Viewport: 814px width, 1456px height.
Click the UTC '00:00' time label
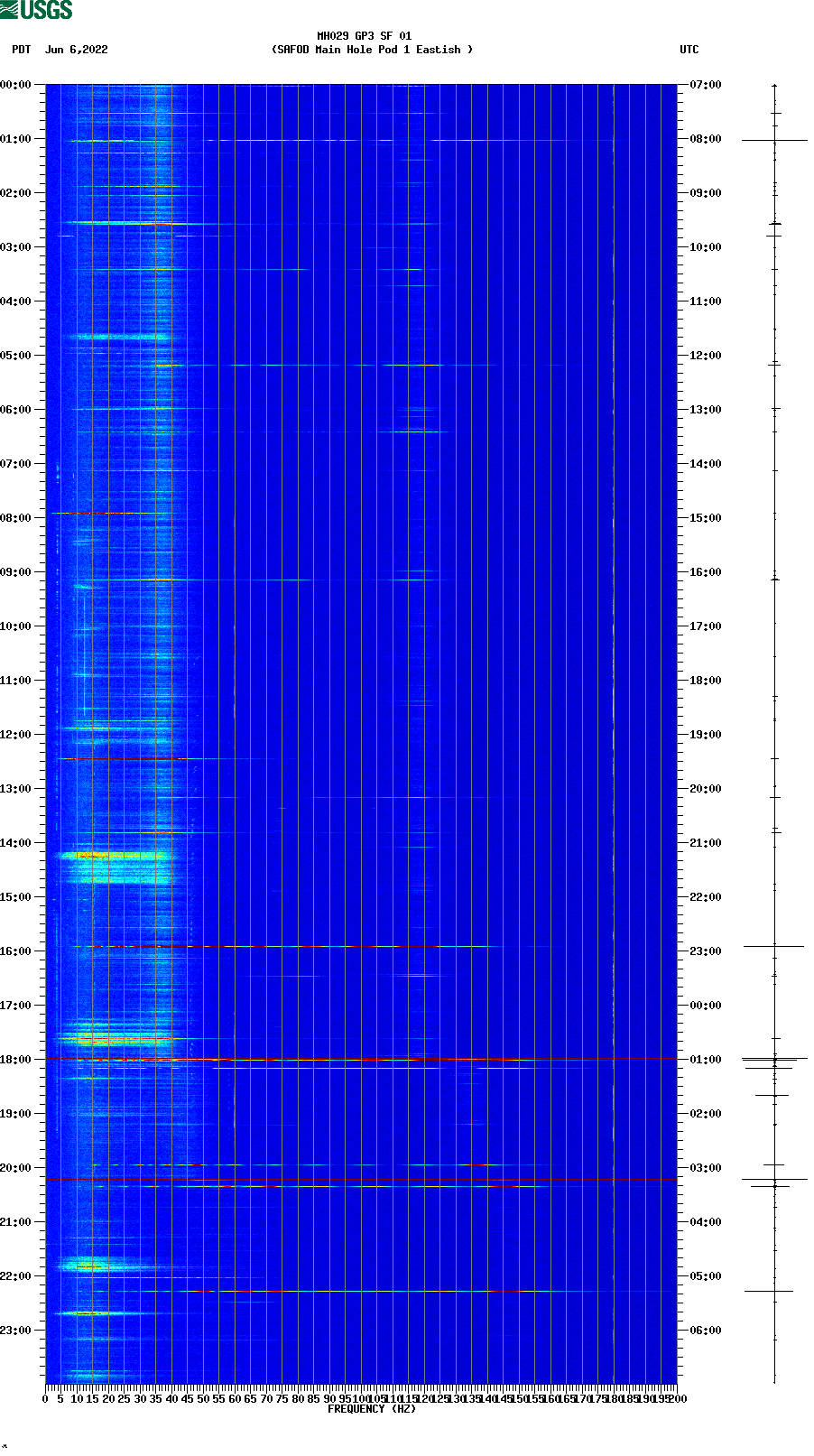point(706,1006)
